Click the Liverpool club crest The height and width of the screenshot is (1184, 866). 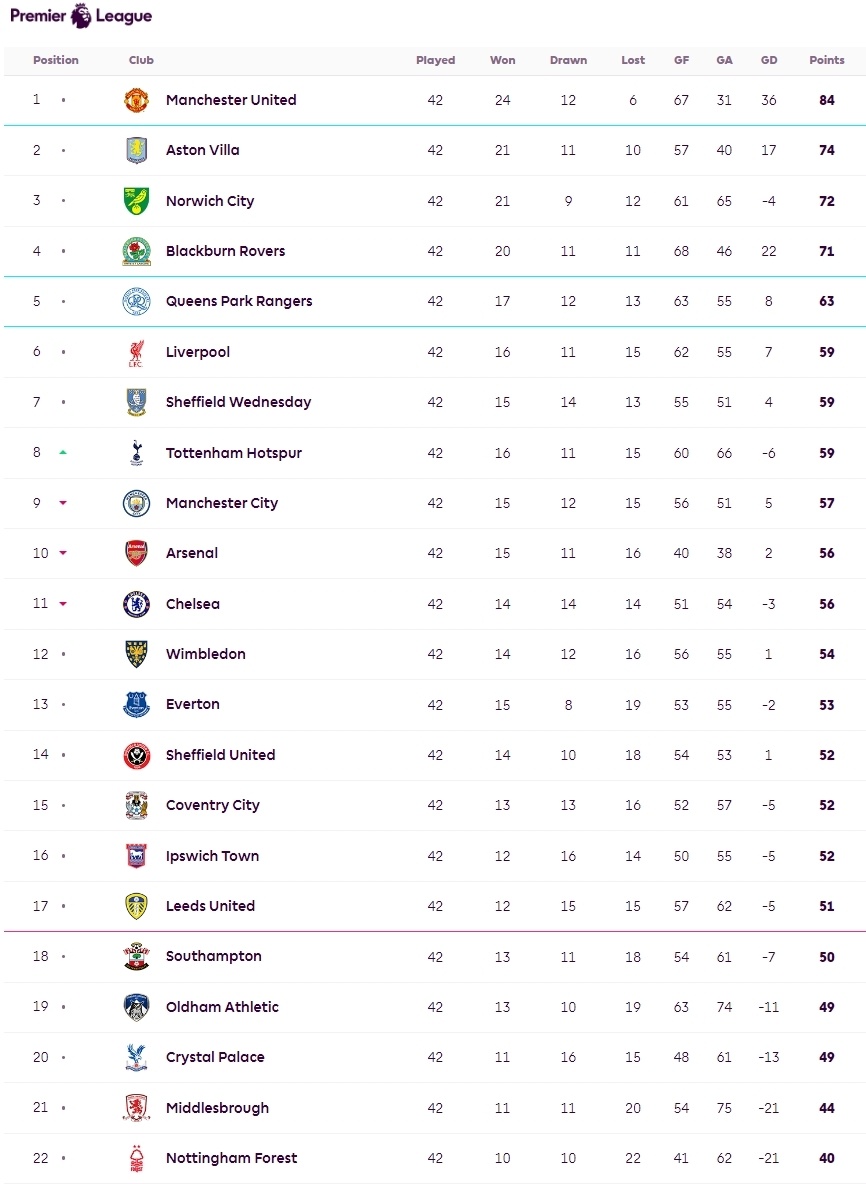137,352
